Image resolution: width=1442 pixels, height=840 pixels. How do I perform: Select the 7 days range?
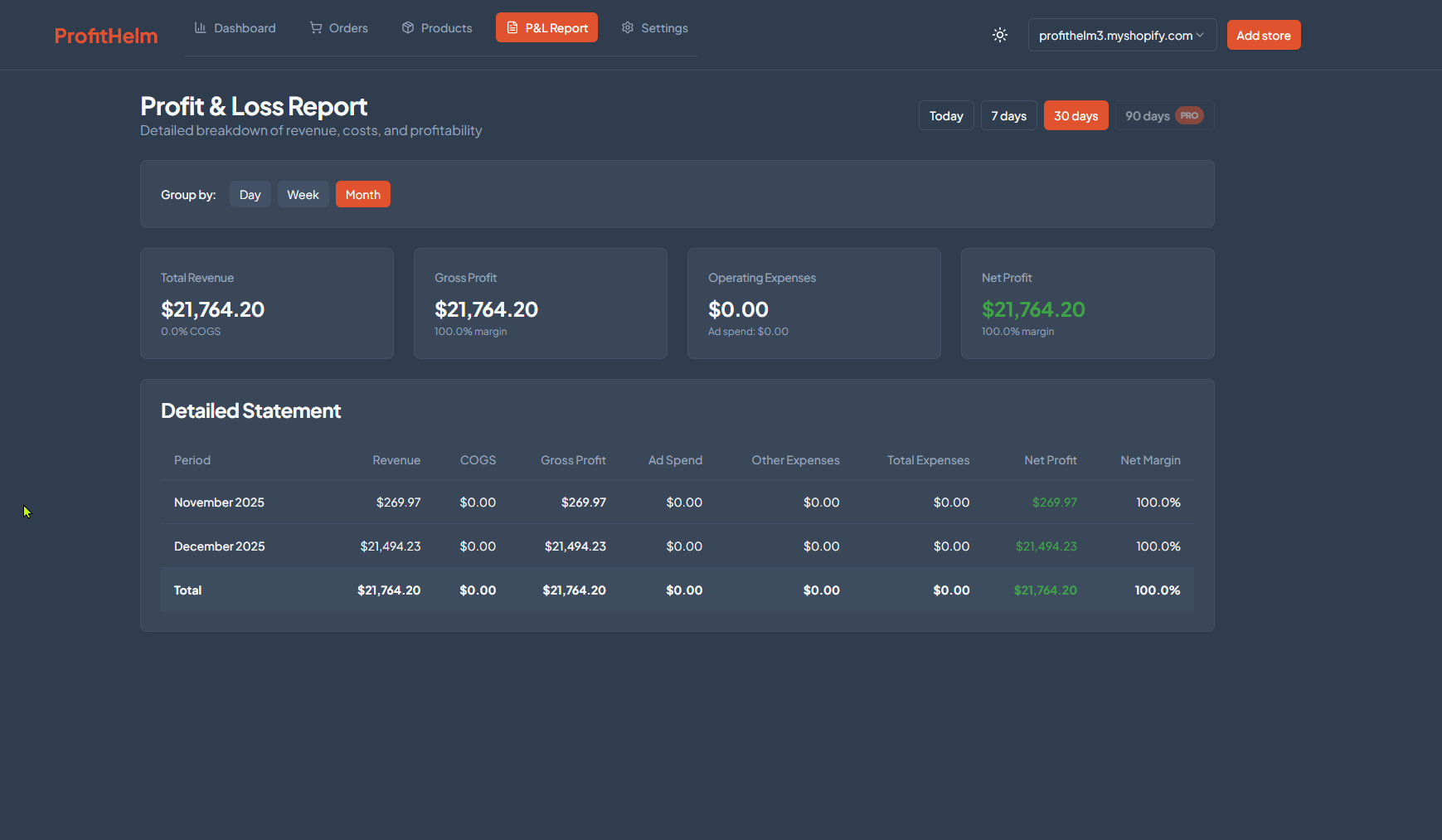click(x=1008, y=115)
